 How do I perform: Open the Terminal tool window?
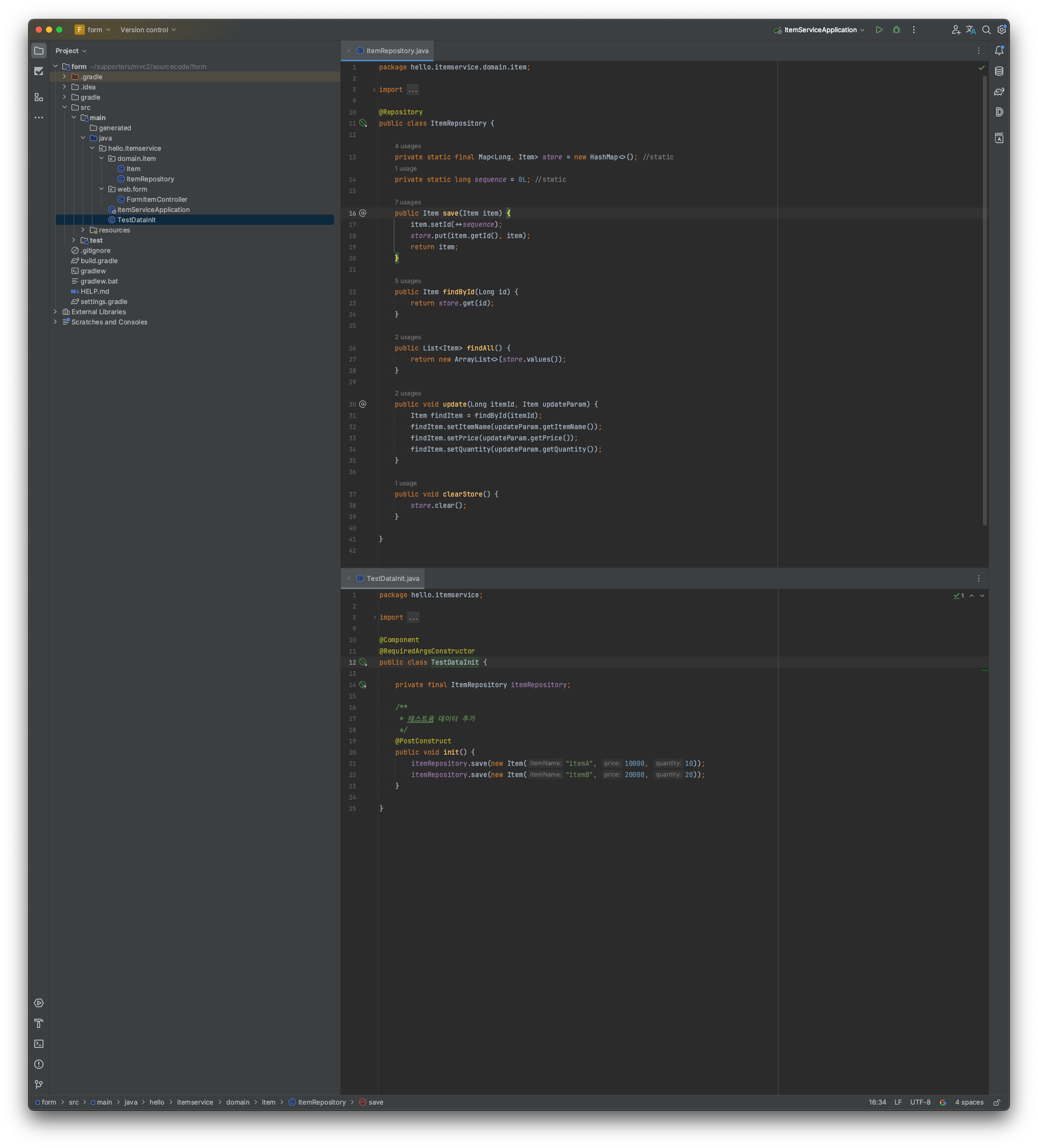pyautogui.click(x=39, y=1044)
